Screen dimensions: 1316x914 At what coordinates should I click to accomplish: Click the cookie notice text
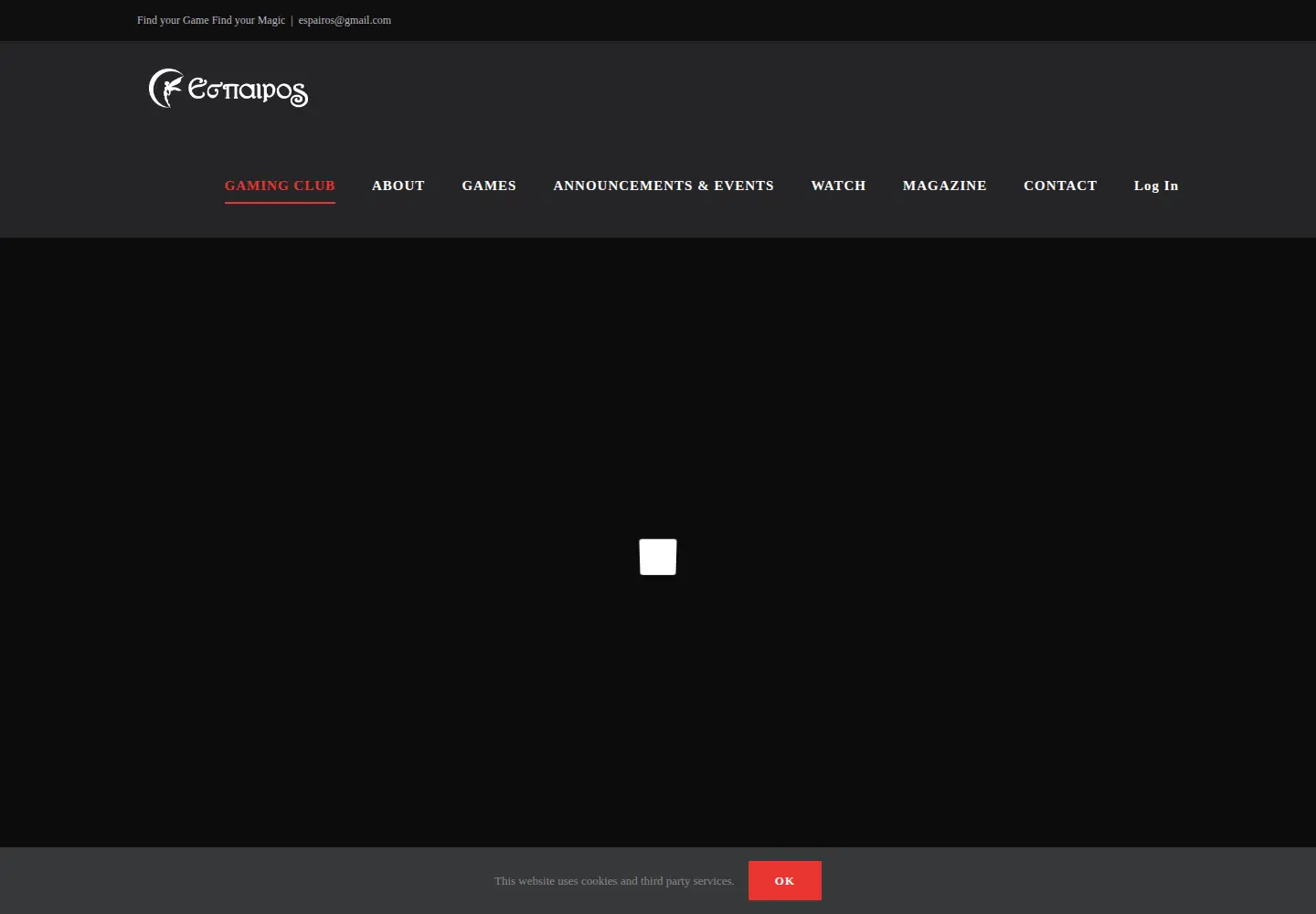pos(614,881)
